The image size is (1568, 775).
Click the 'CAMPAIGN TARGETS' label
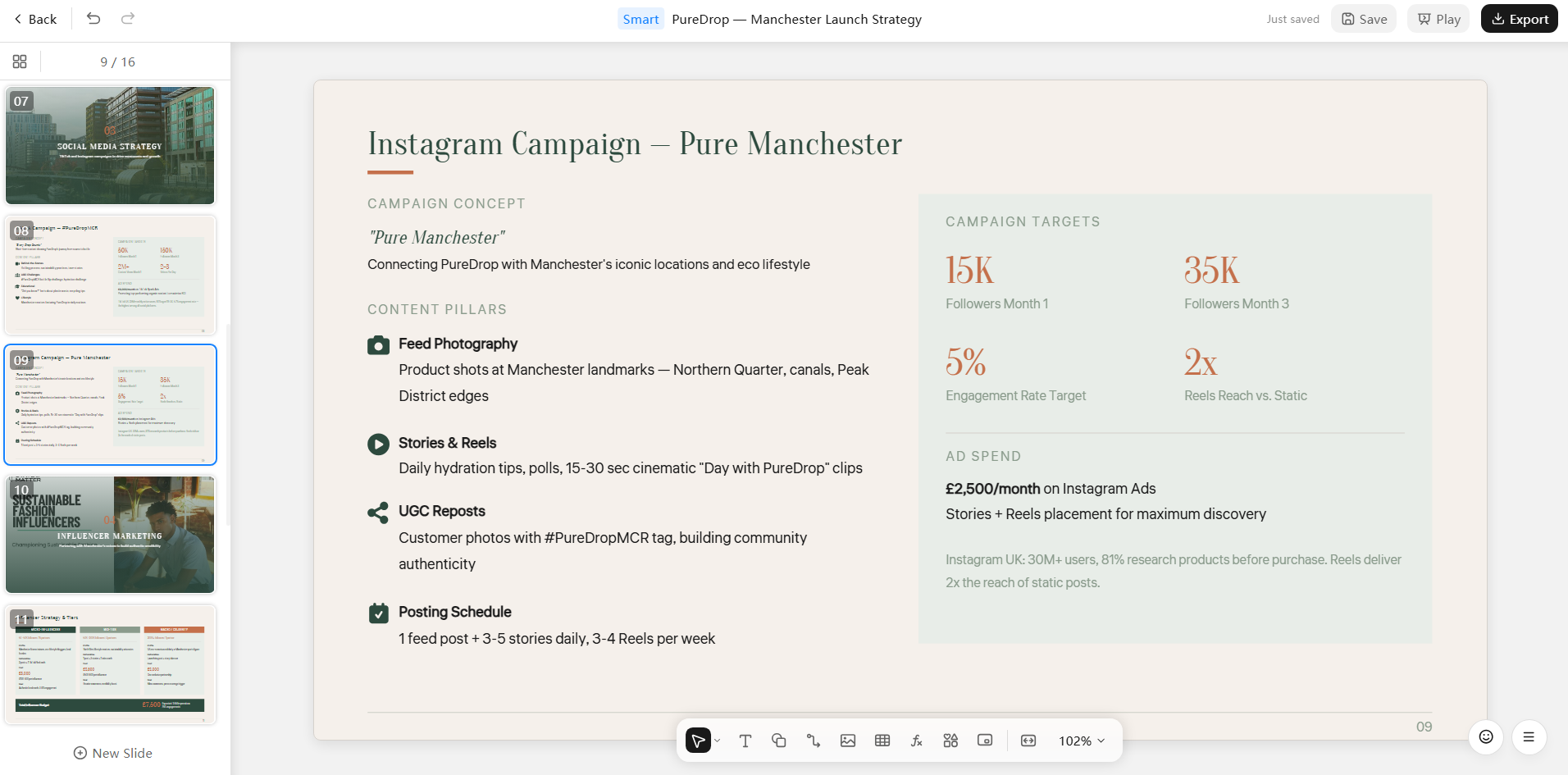point(1023,221)
